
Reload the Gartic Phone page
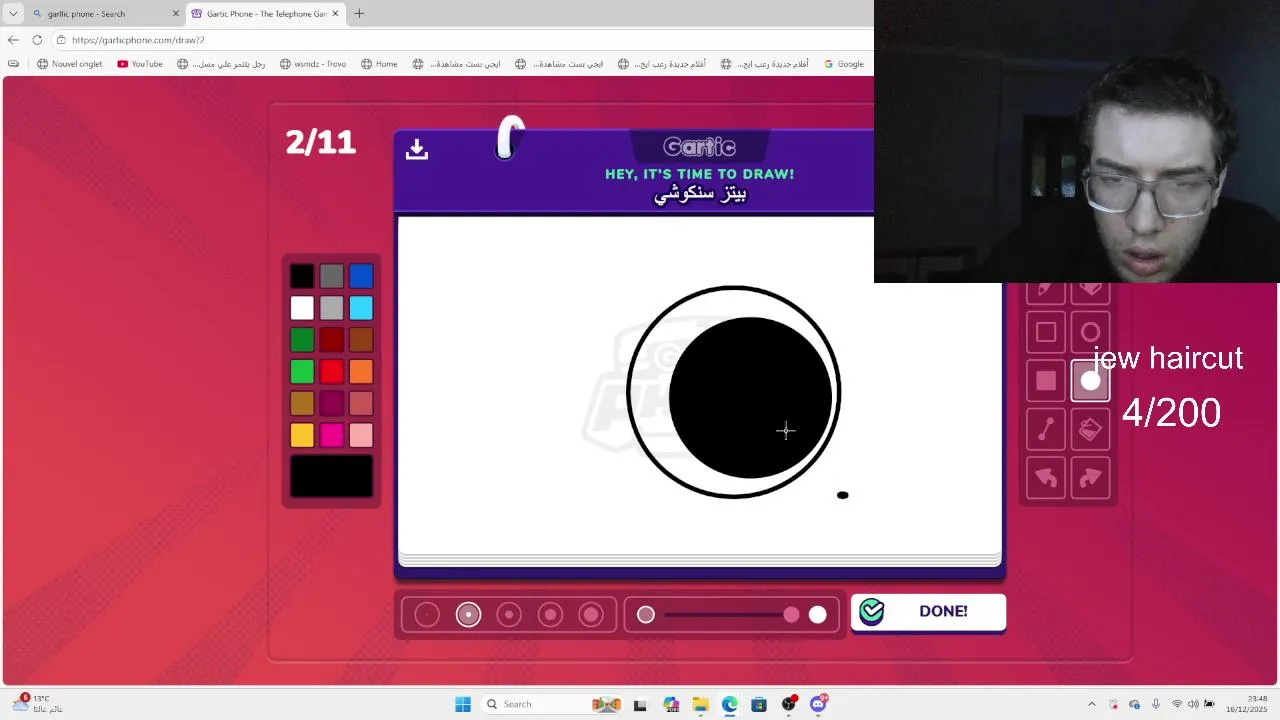pyautogui.click(x=37, y=40)
